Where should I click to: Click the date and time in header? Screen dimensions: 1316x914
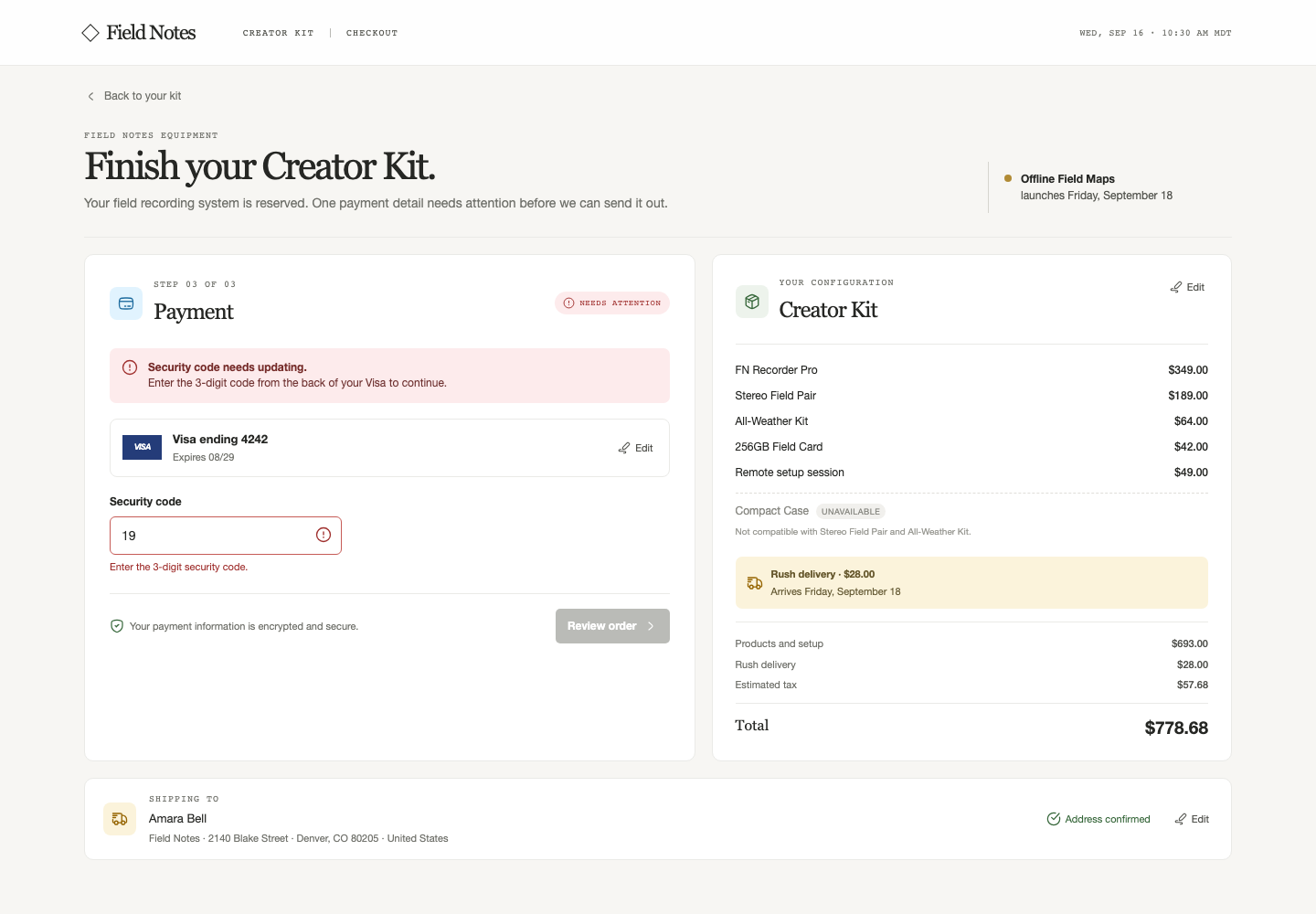[x=1155, y=33]
